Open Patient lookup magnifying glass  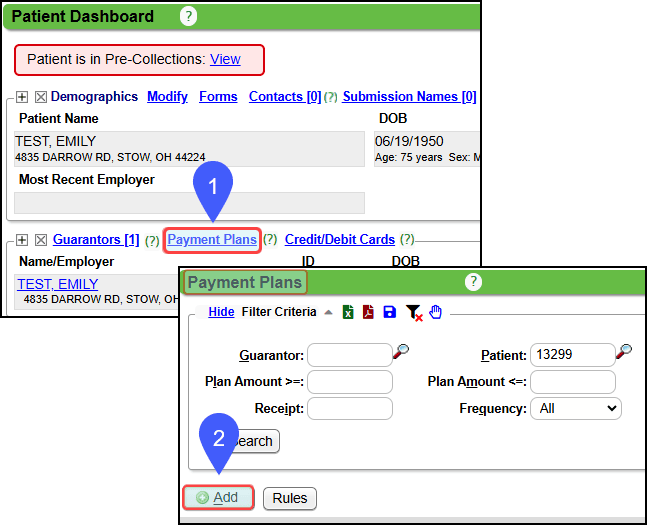[624, 351]
